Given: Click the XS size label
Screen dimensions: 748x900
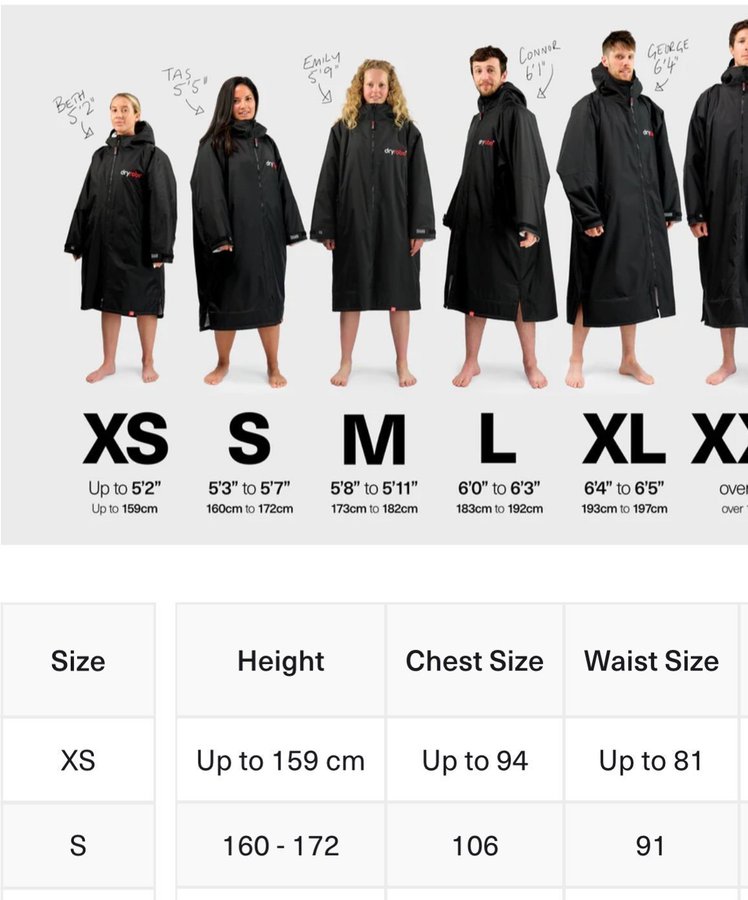Looking at the screenshot, I should point(126,439).
